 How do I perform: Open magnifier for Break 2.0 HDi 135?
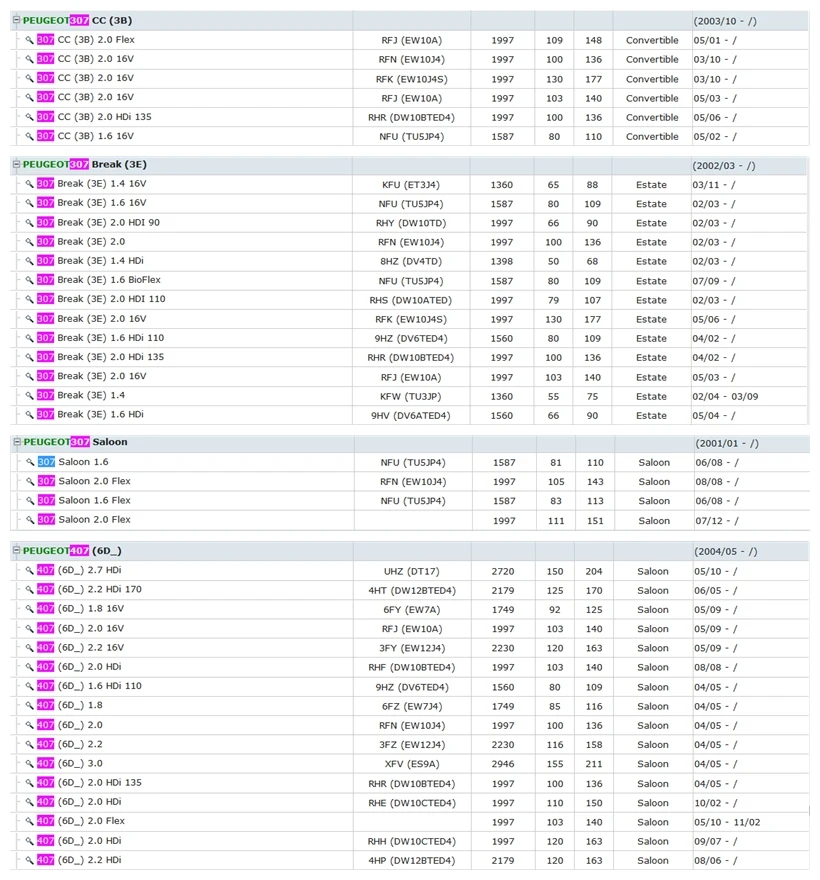[x=29, y=357]
